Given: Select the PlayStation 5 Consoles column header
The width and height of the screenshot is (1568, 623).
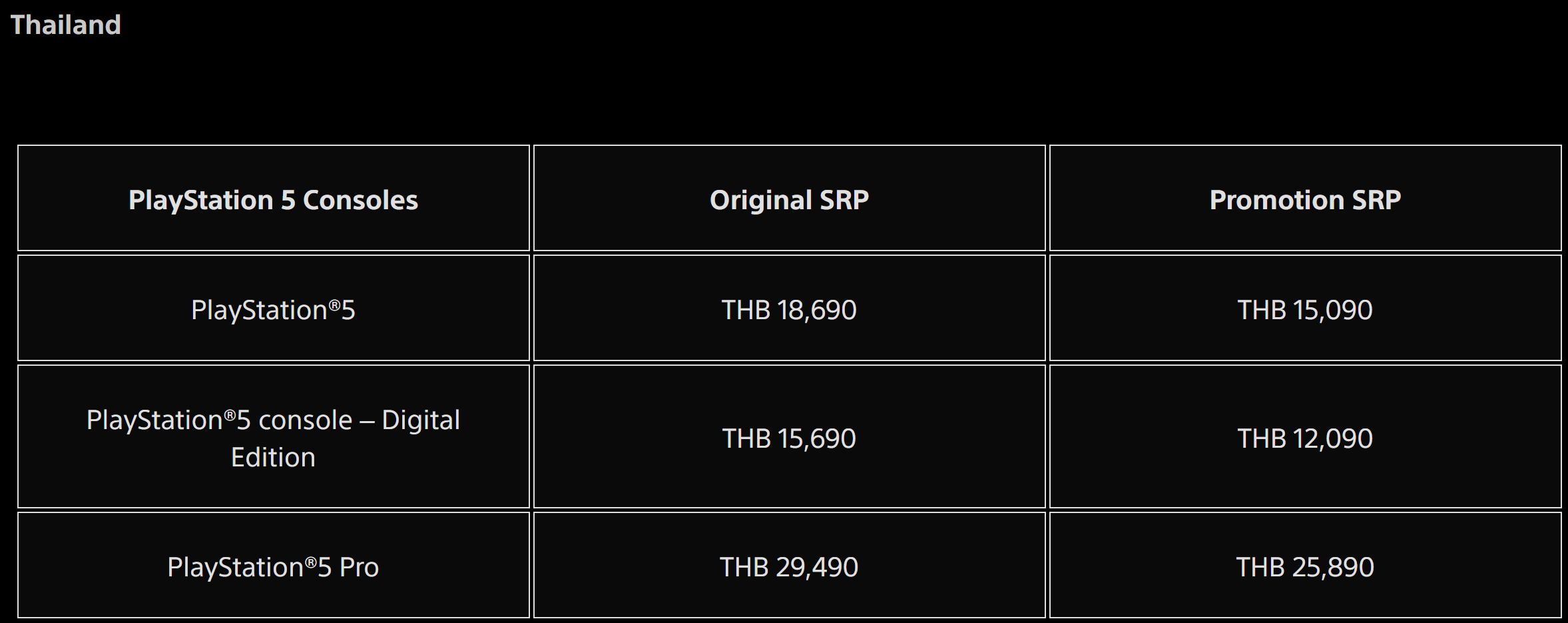Looking at the screenshot, I should click(273, 200).
